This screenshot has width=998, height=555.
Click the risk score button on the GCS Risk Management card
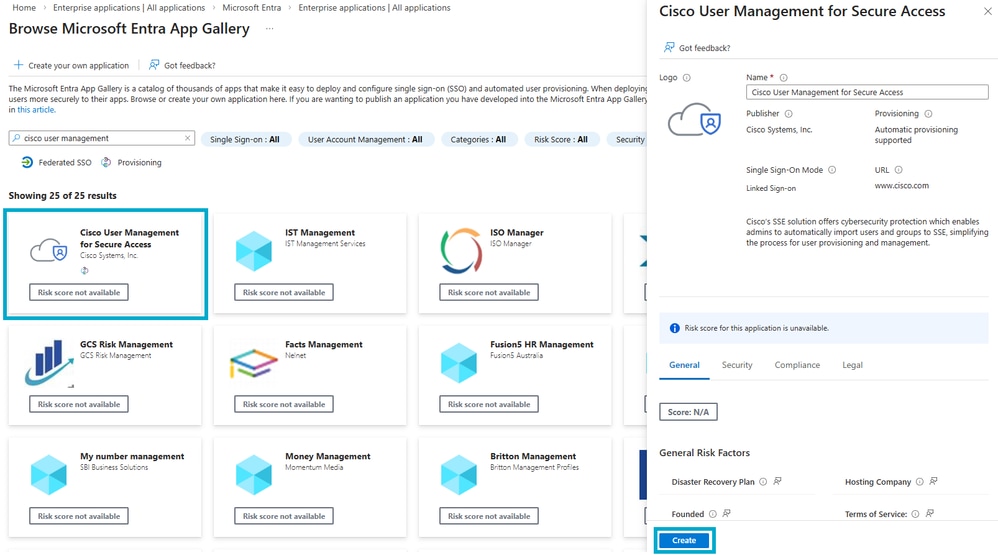79,404
